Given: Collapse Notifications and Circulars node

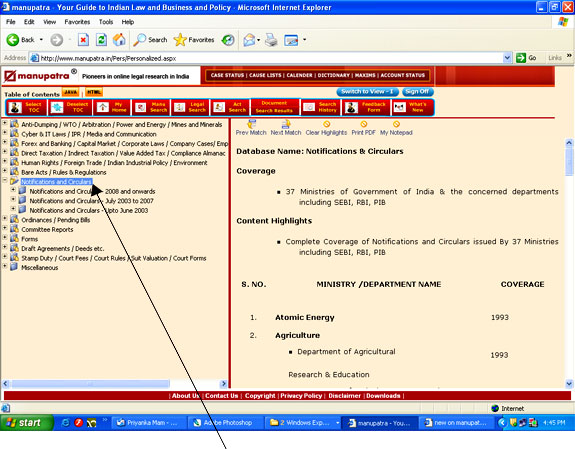Looking at the screenshot, I should (x=5, y=180).
